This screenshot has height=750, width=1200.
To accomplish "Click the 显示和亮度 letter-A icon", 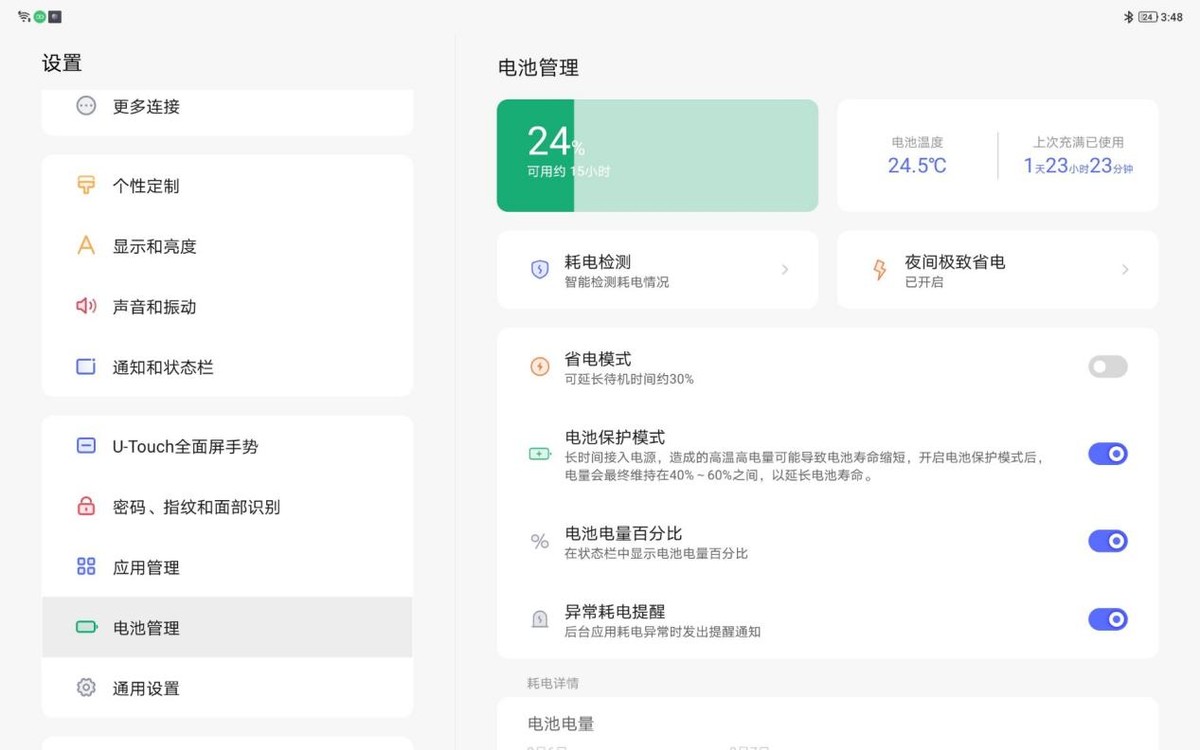I will 87,246.
